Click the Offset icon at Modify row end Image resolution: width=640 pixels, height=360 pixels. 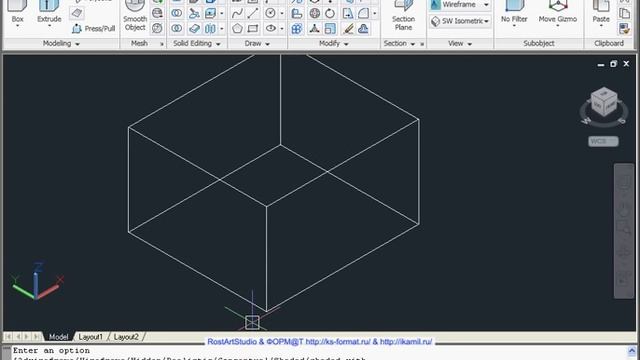[364, 29]
